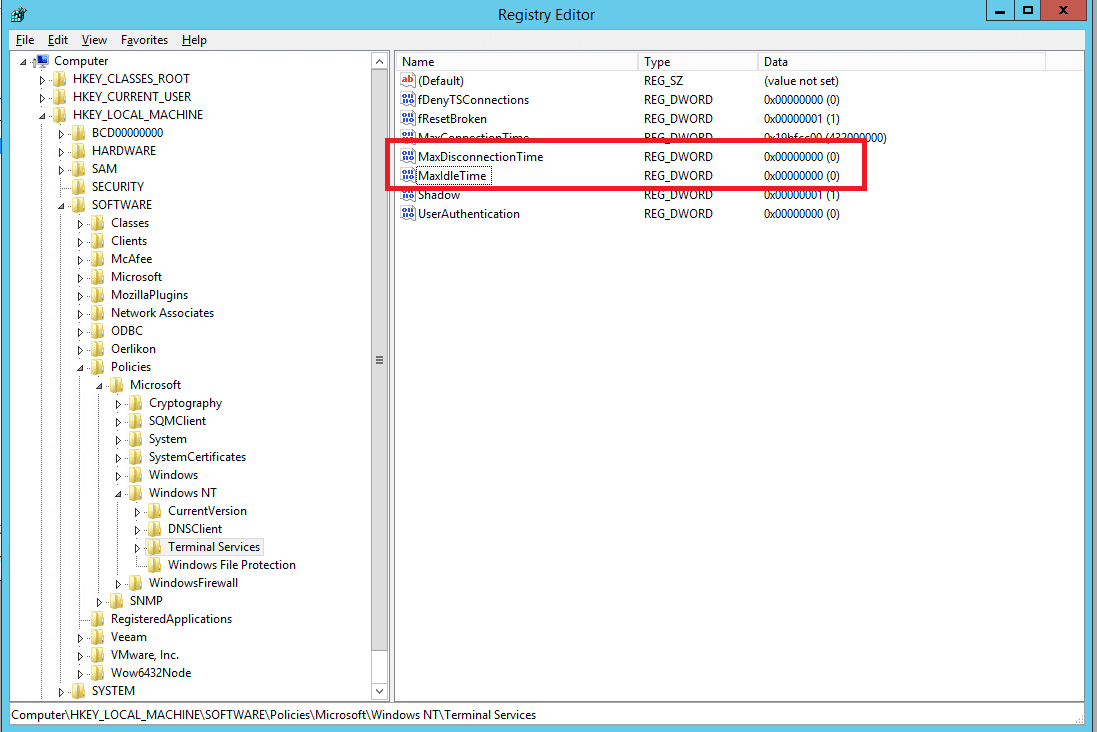Expand the SYSTEM key
Screen dimensions: 1097x732
coord(61,692)
